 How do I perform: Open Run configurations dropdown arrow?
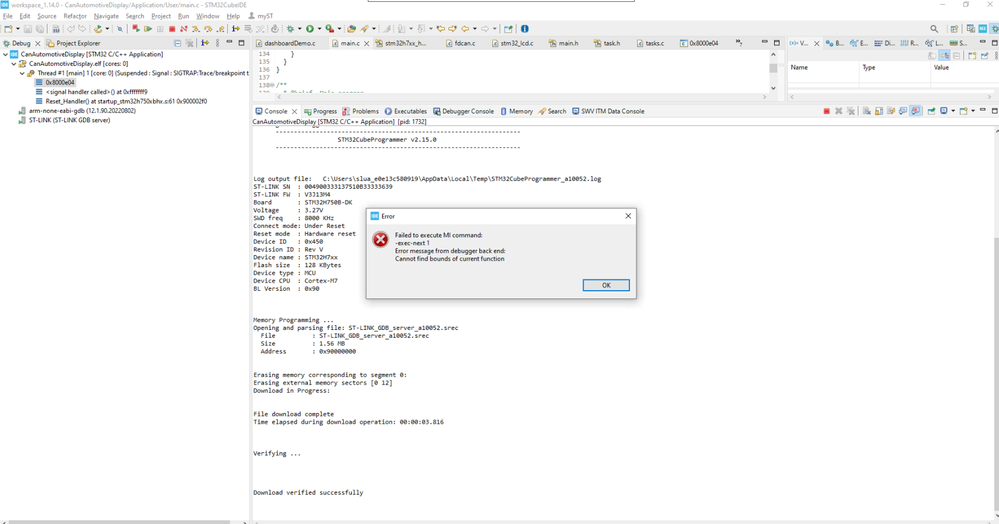point(319,29)
